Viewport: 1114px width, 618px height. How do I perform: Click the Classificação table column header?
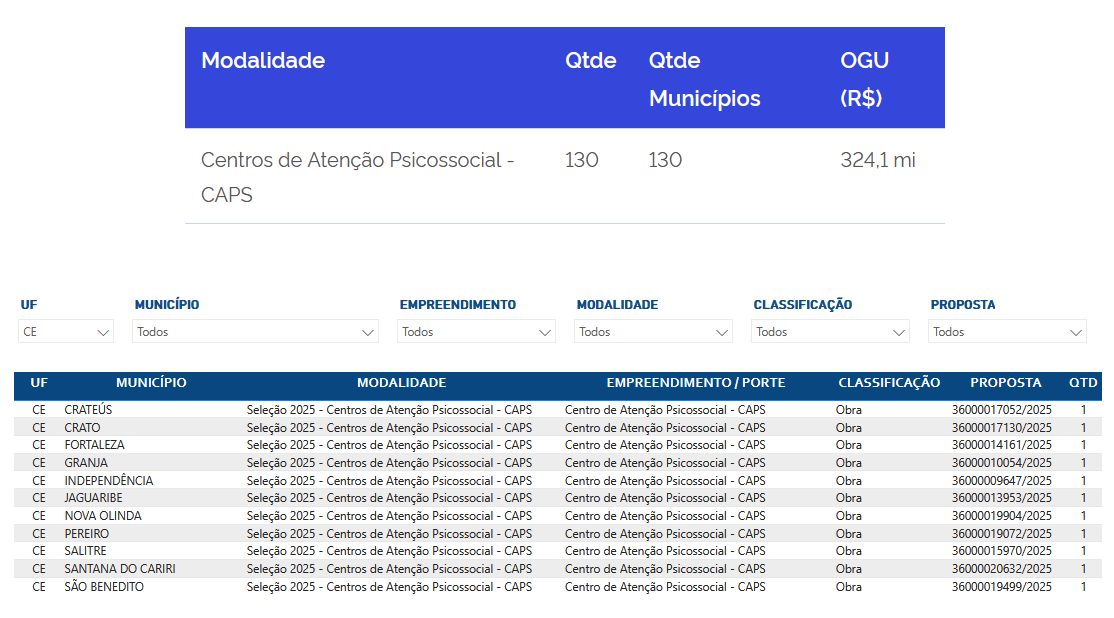pos(888,383)
